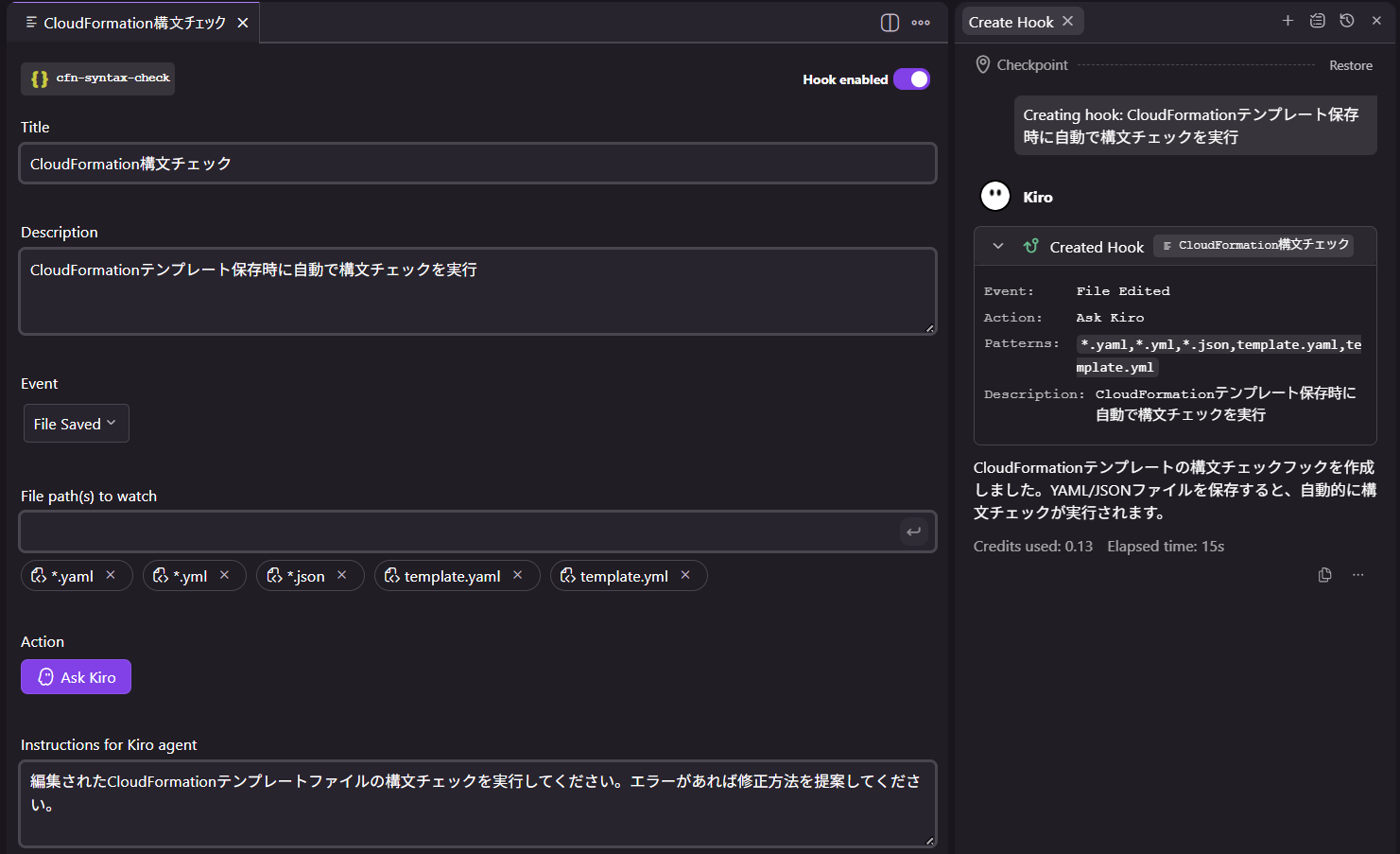Image resolution: width=1400 pixels, height=854 pixels.
Task: Click the Checkpoint location pin icon
Action: coord(982,64)
